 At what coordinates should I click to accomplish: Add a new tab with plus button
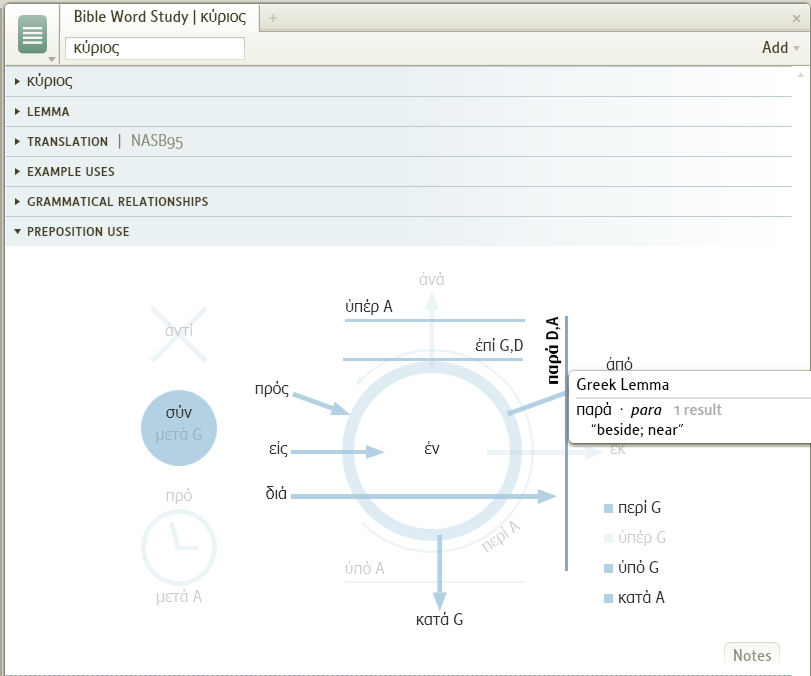[273, 18]
